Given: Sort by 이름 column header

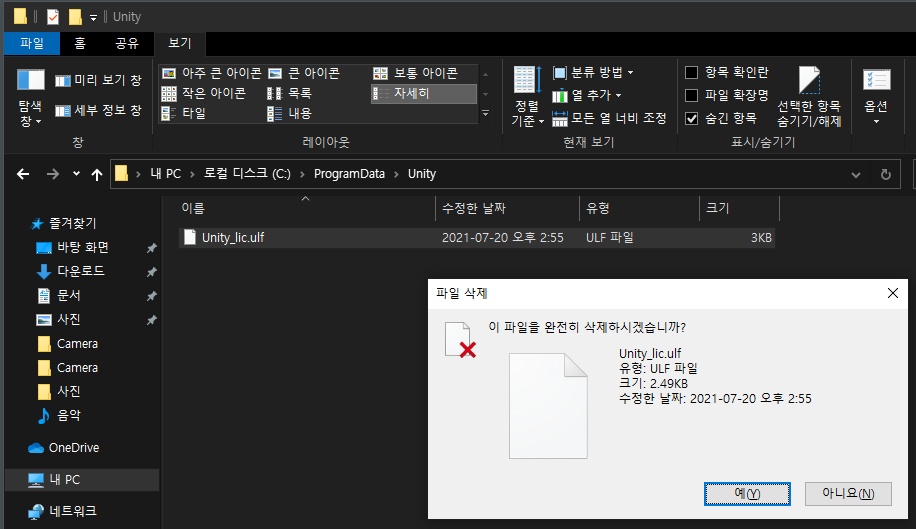Looking at the screenshot, I should coord(307,208).
